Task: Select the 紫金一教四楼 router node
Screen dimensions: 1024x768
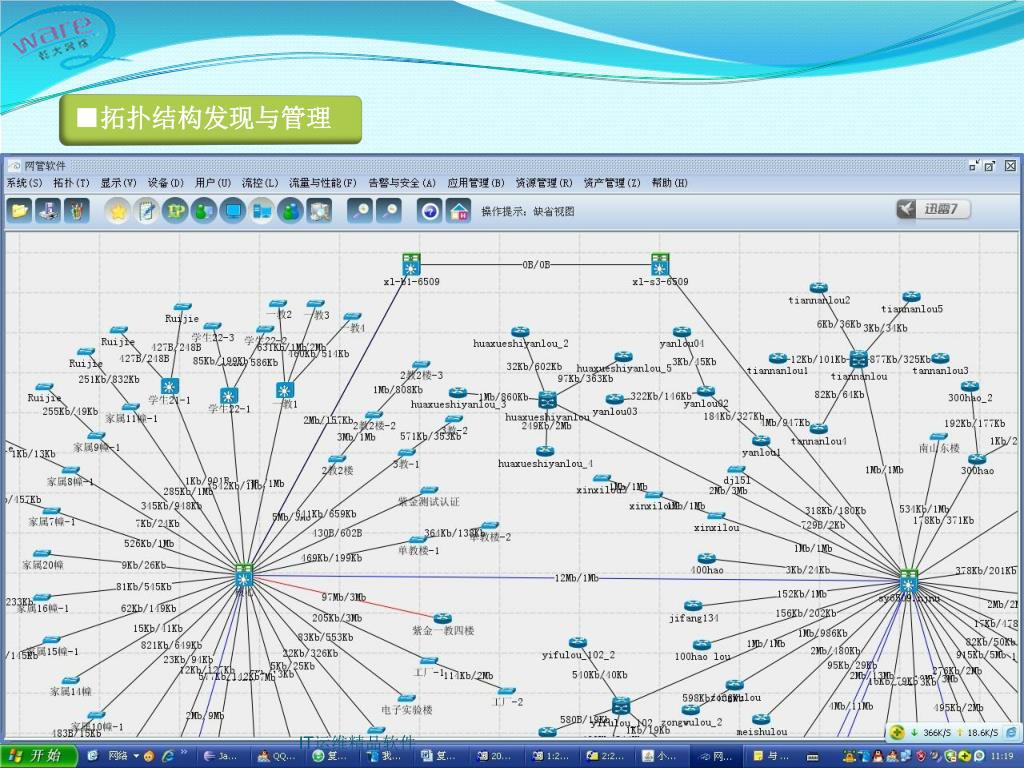Action: pos(443,618)
